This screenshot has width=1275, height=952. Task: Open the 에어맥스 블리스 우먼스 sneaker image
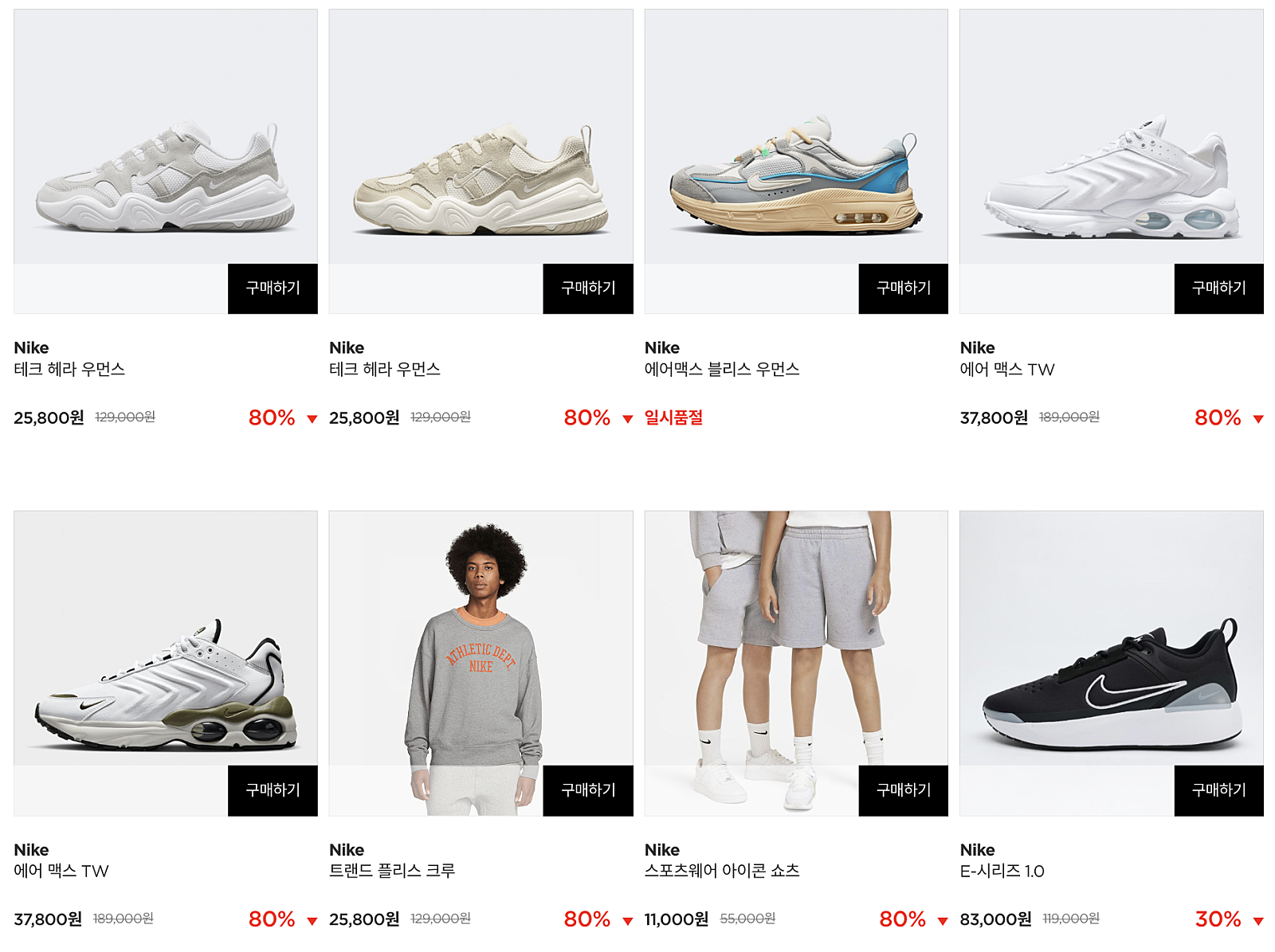click(796, 137)
